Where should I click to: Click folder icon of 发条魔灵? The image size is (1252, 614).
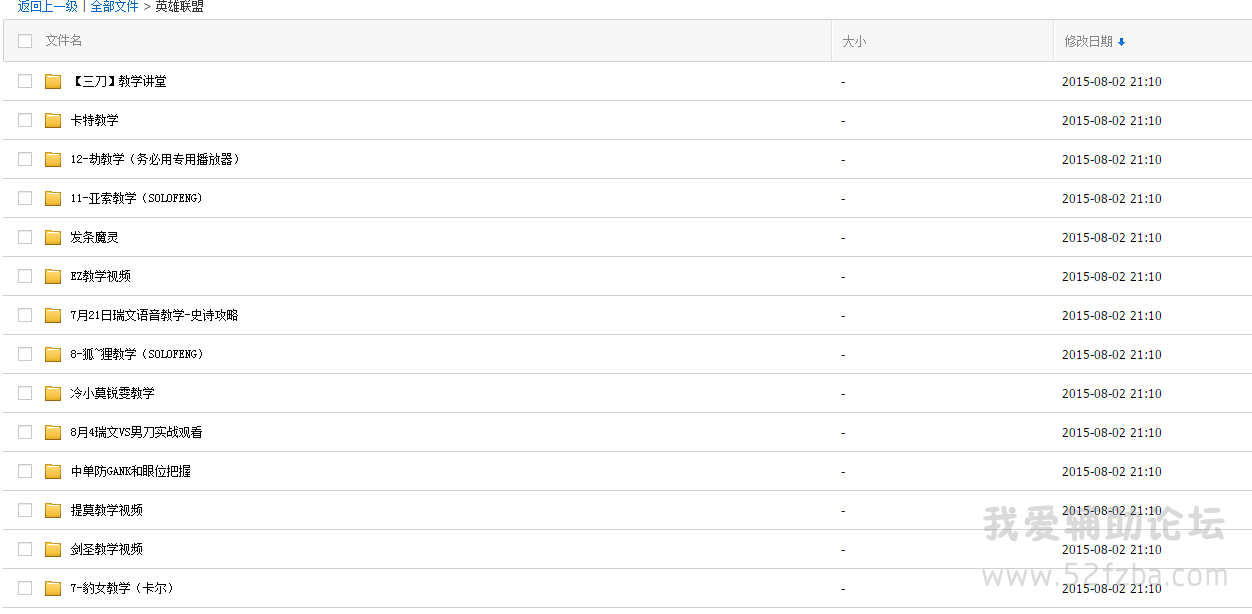(x=53, y=237)
